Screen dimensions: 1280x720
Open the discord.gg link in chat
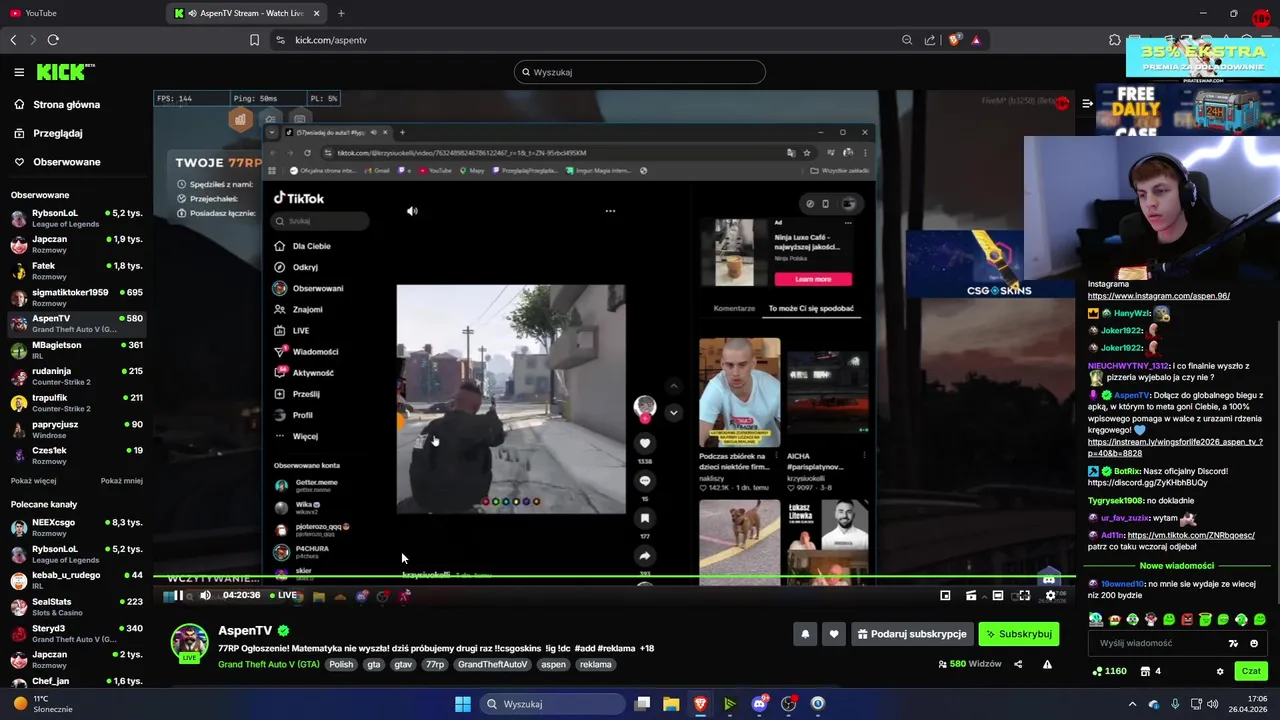pos(1147,483)
